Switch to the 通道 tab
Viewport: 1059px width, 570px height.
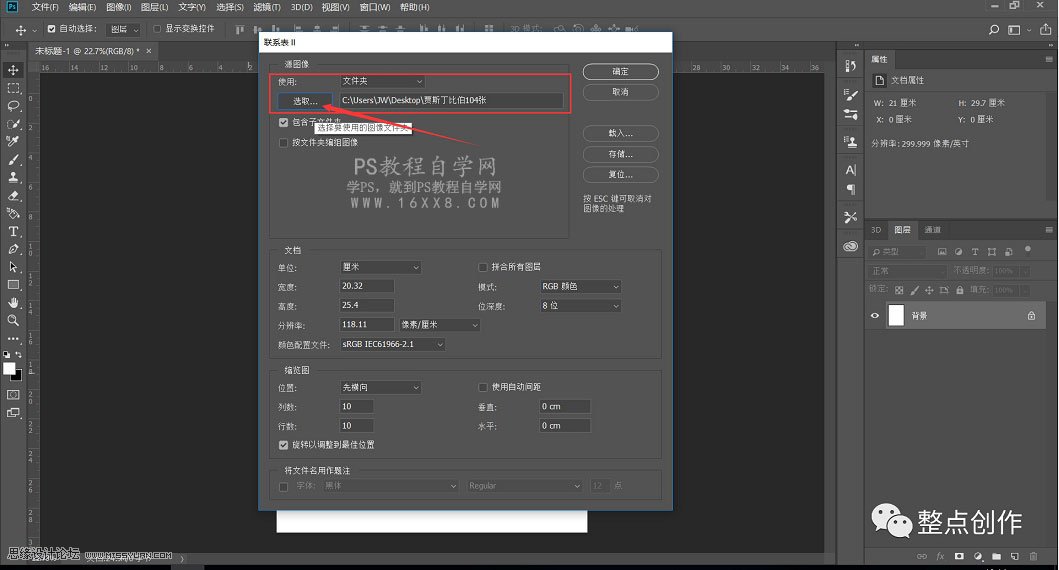click(x=933, y=230)
